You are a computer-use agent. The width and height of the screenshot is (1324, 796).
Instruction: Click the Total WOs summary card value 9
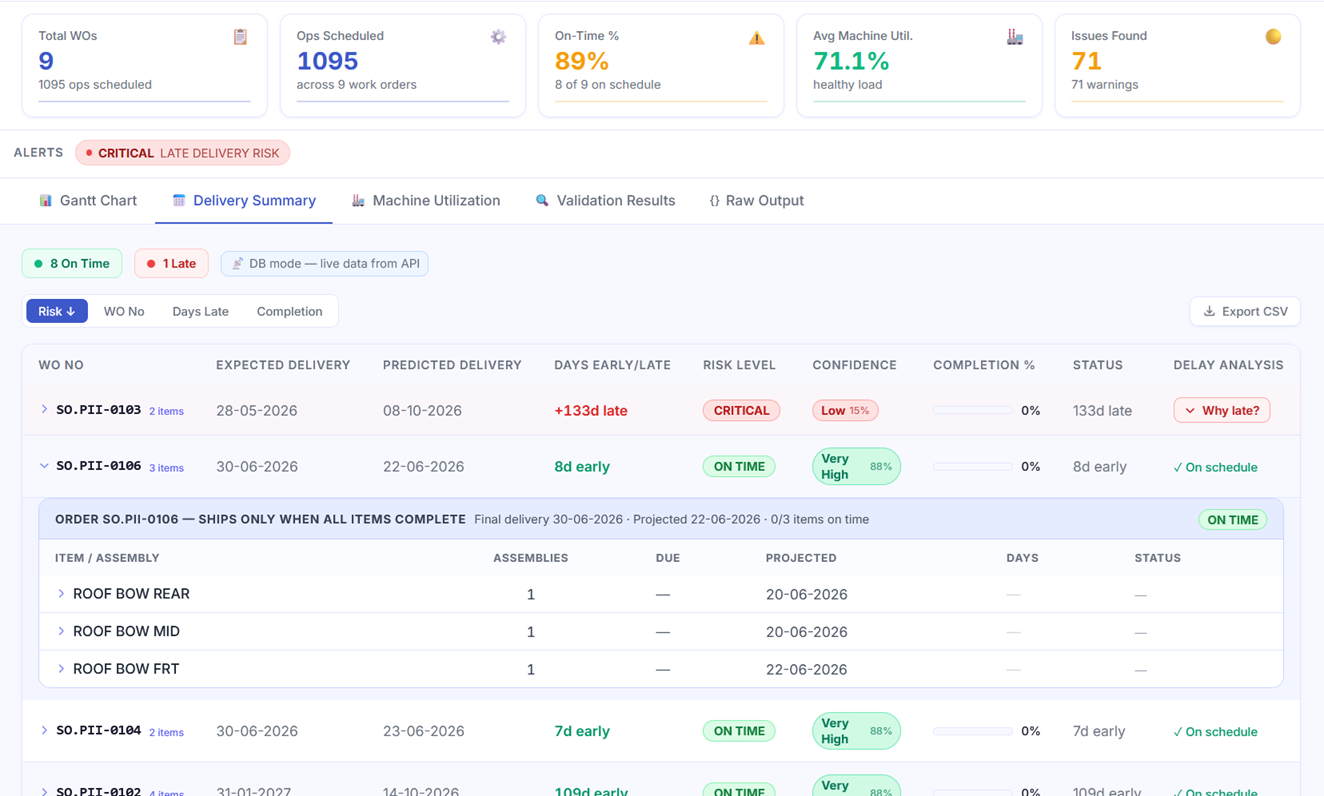[x=46, y=61]
